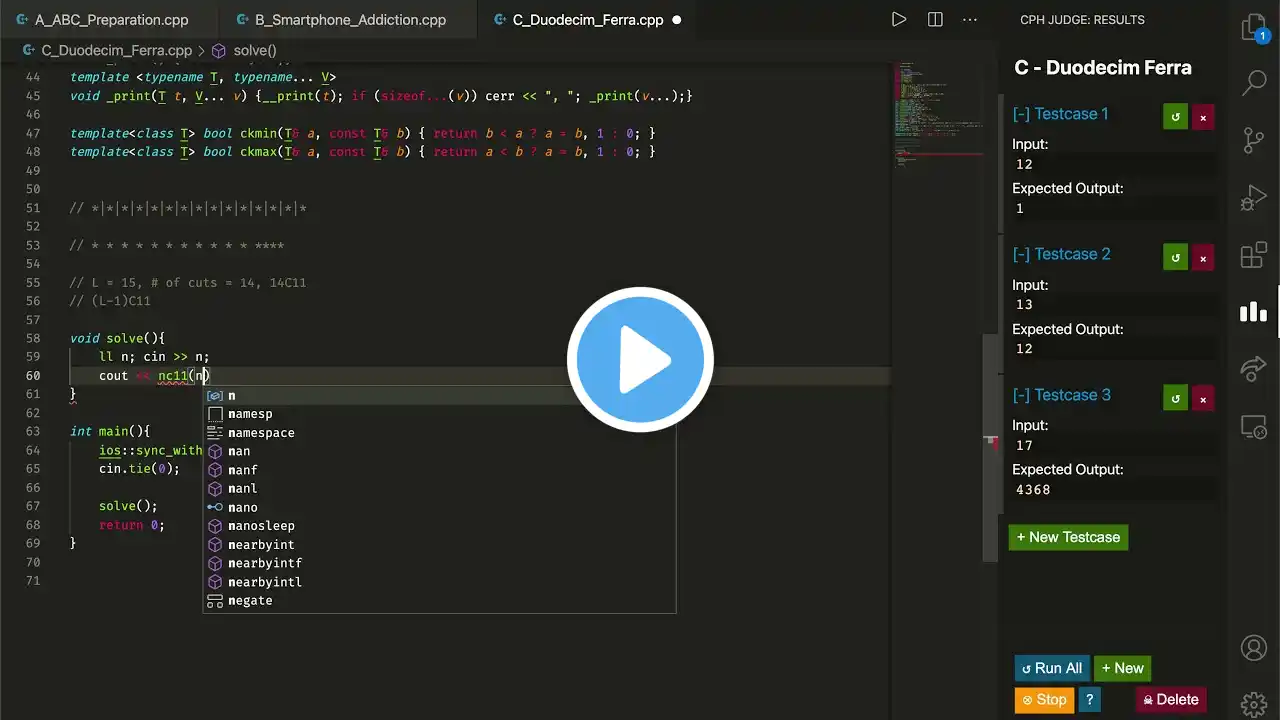Click the Run All button
Viewport: 1280px width, 720px height.
tap(1051, 668)
